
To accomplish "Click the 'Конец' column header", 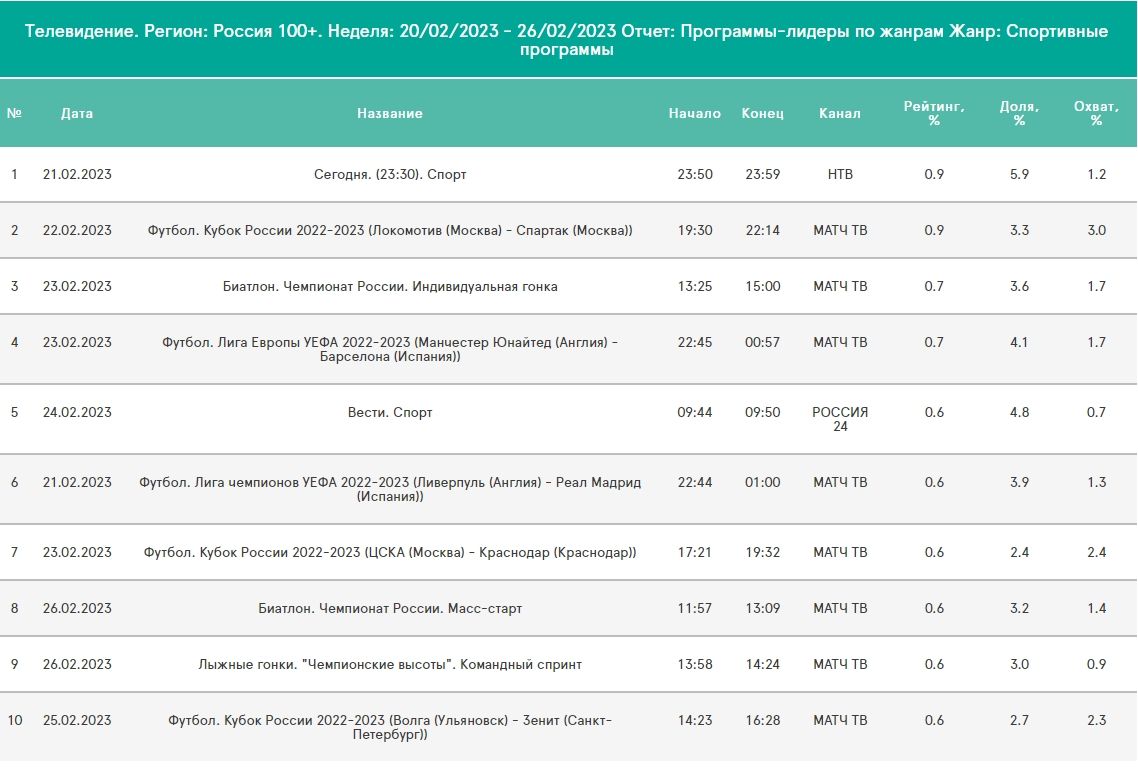I will pyautogui.click(x=762, y=113).
